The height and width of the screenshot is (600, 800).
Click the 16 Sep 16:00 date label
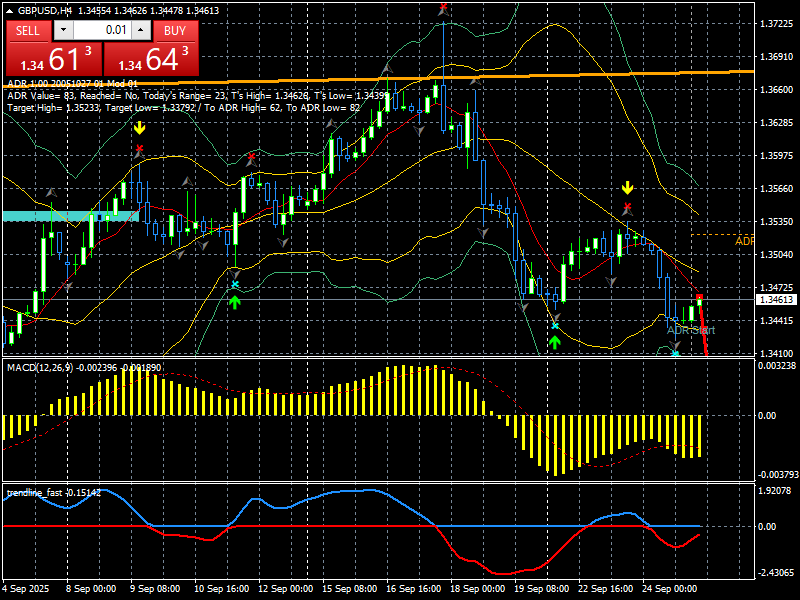tap(413, 588)
